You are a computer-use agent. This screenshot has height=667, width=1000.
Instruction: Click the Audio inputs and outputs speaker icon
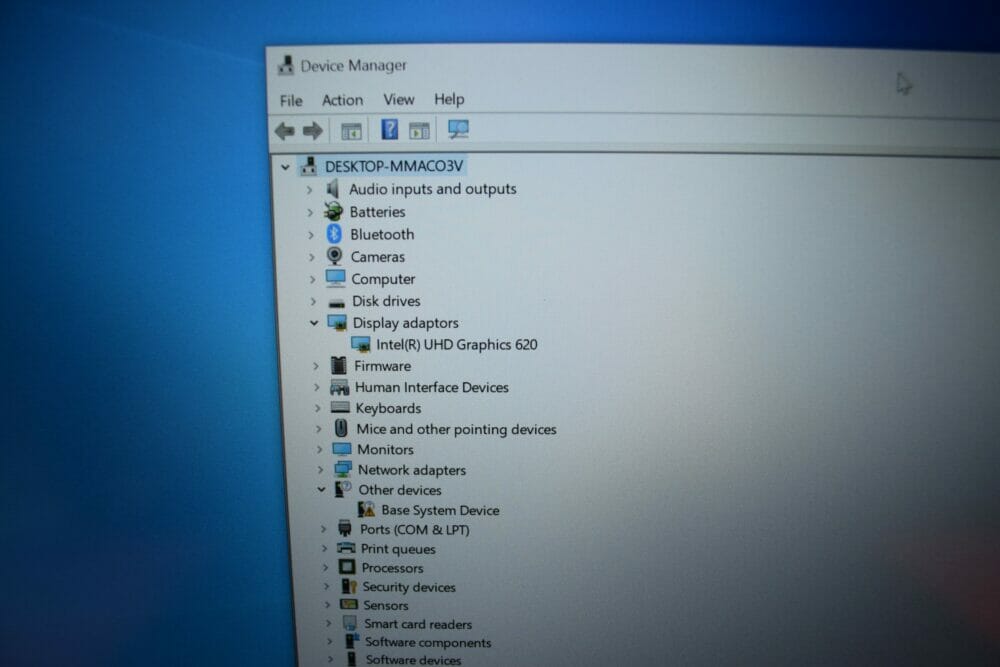pos(332,189)
